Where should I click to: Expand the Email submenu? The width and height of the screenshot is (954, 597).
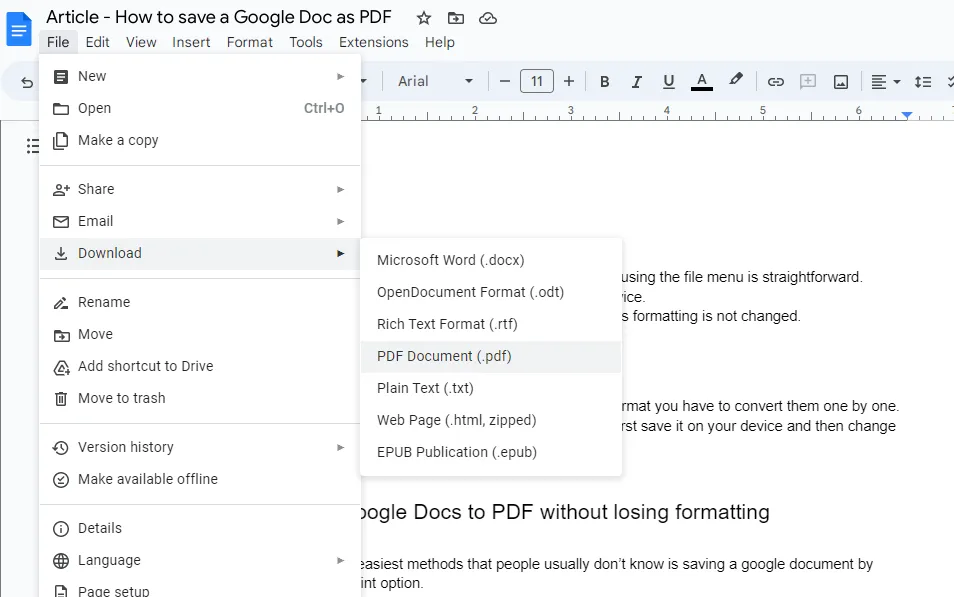[x=200, y=221]
